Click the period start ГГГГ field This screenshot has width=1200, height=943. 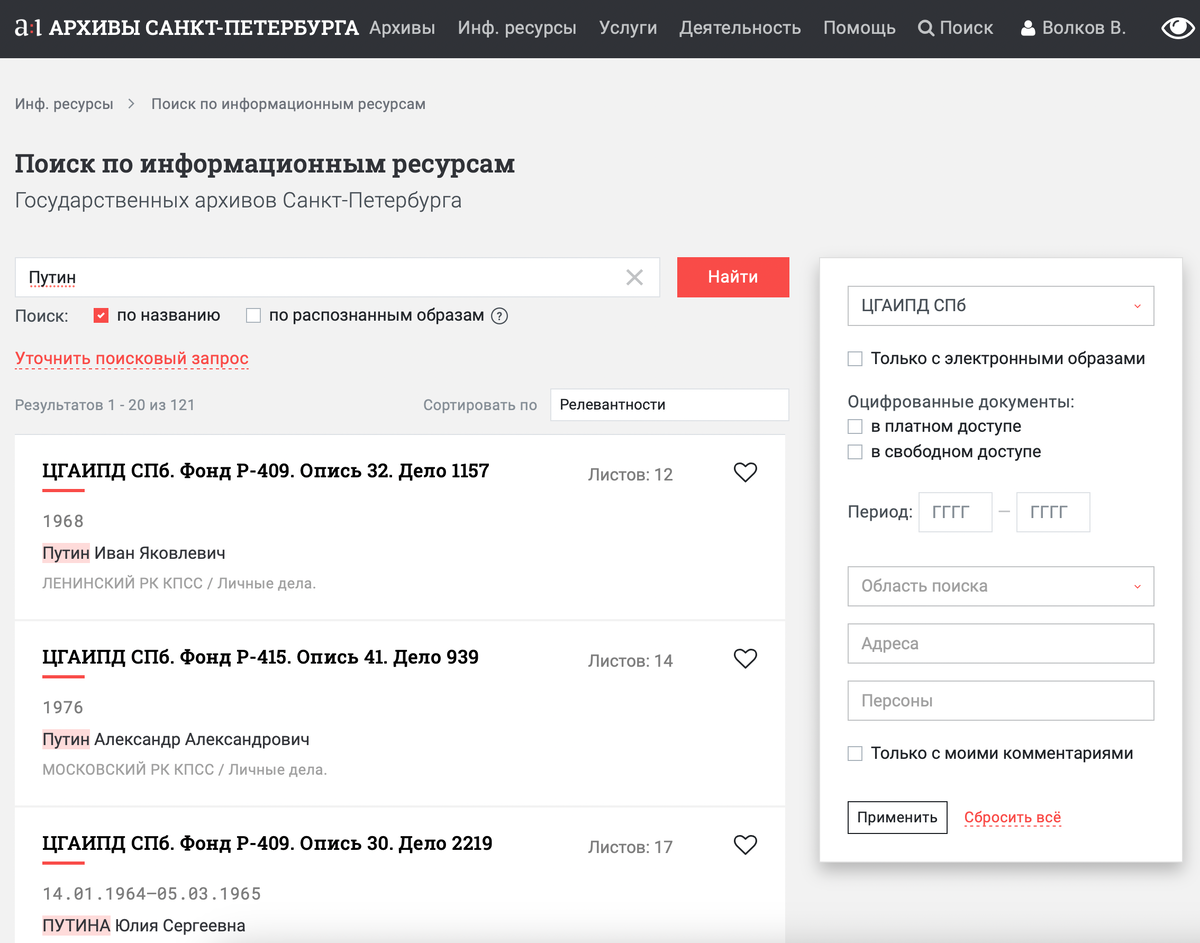pyautogui.click(x=955, y=512)
